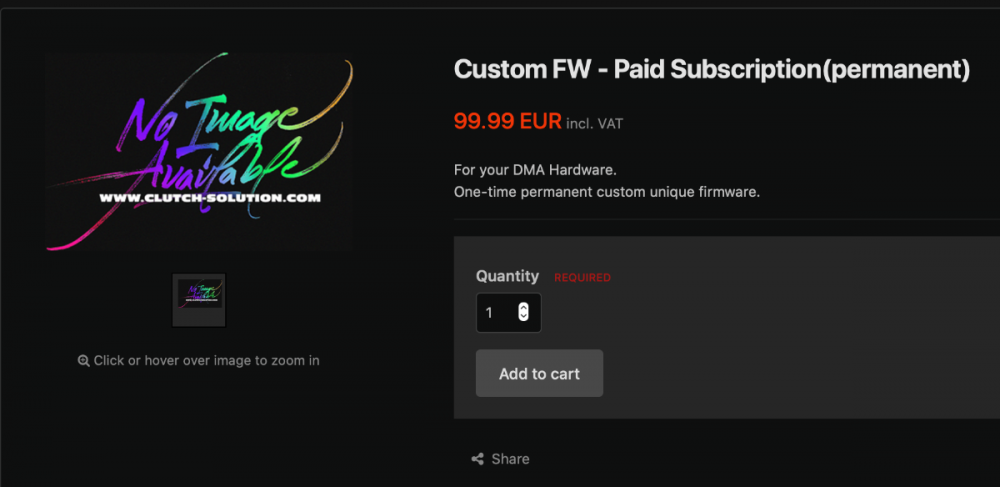Viewport: 1000px width, 487px height.
Task: Click the incl. VAT label
Action: (x=594, y=124)
